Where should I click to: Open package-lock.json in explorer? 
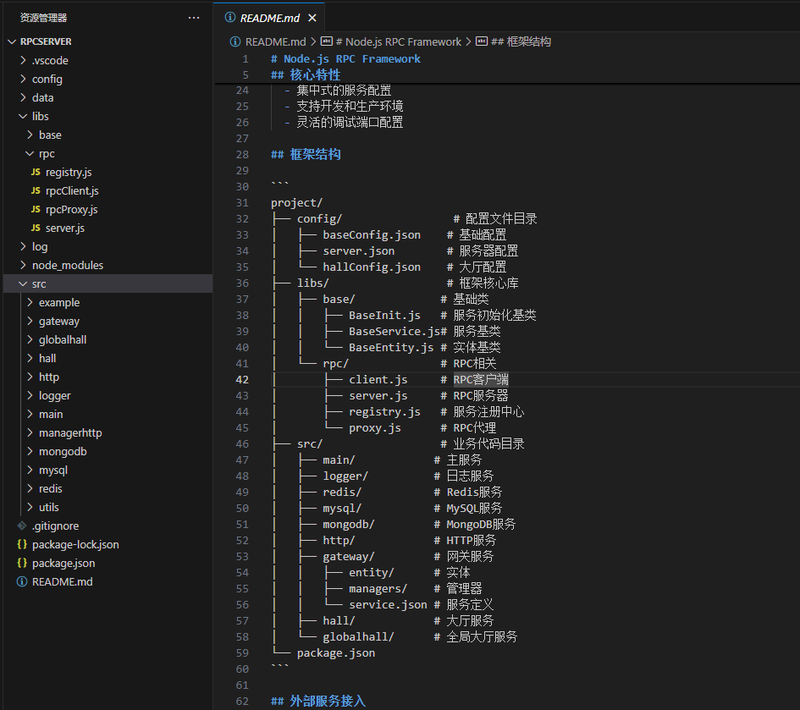click(x=76, y=544)
